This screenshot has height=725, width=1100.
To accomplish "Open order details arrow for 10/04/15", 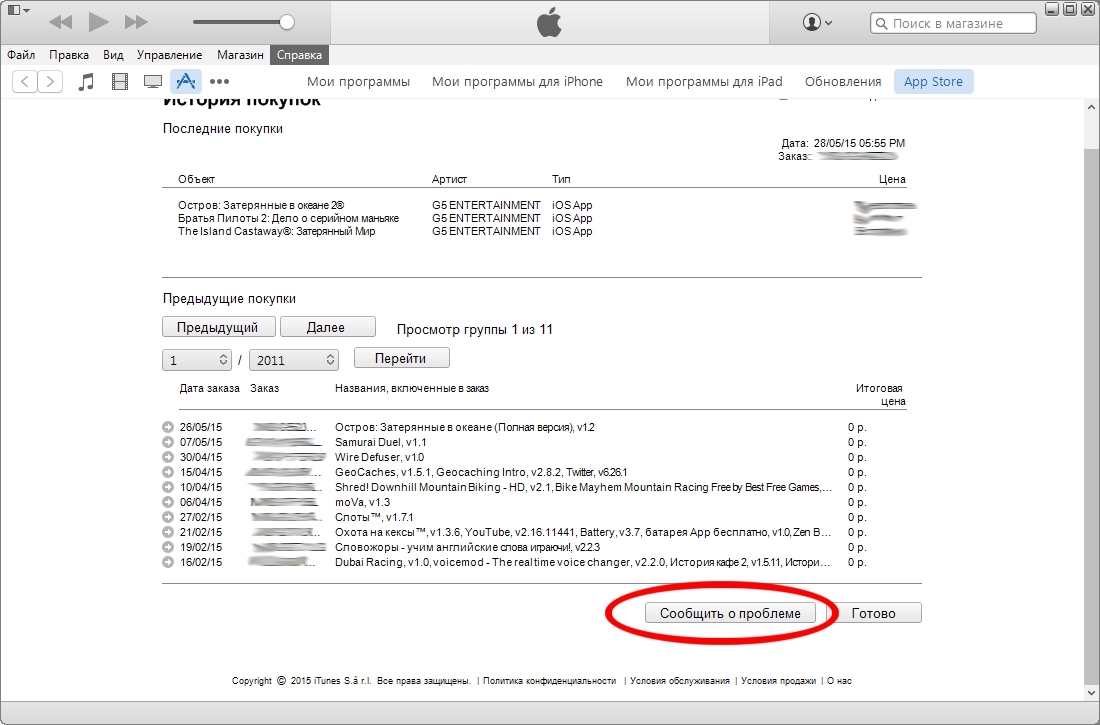I will point(168,487).
